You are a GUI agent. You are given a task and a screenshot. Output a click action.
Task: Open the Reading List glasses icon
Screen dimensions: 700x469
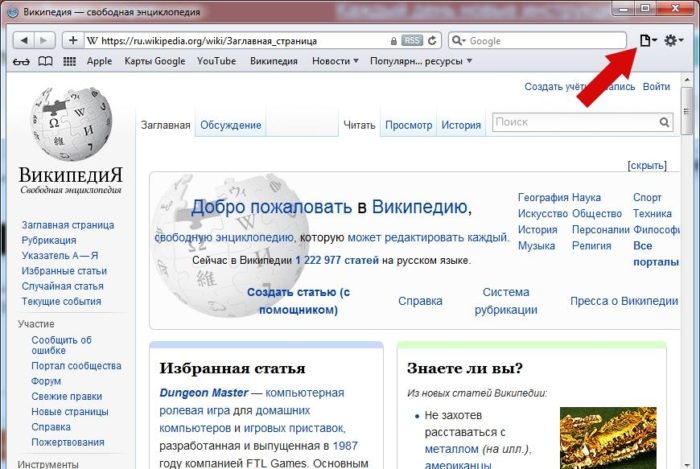click(21, 62)
